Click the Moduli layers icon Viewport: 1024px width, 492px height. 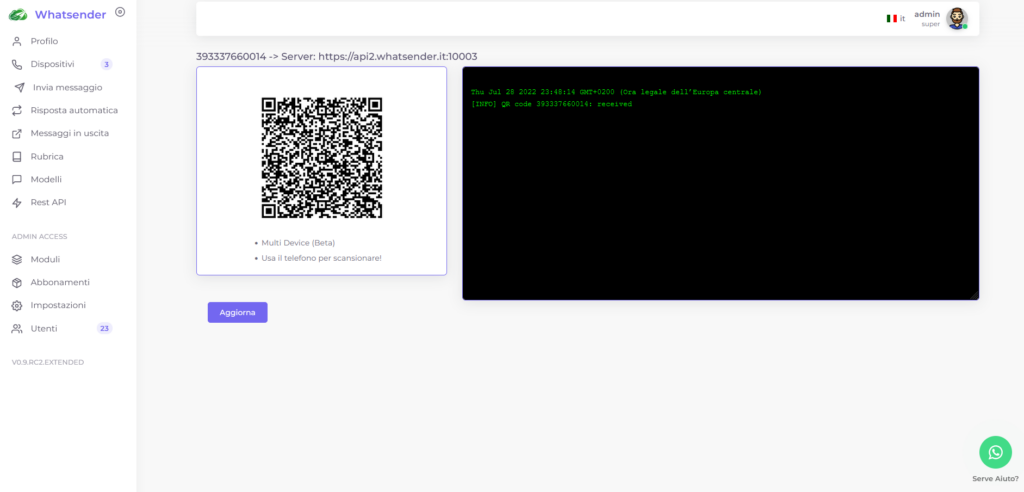pos(16,259)
